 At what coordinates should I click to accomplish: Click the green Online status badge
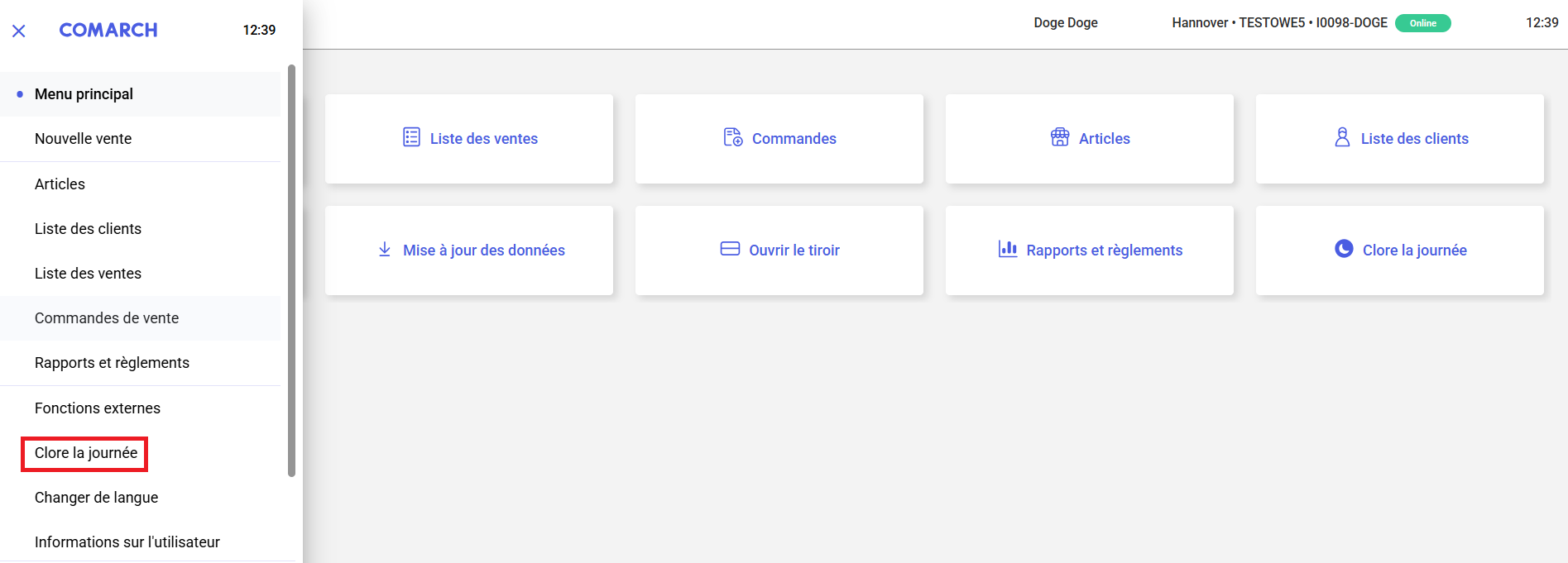pos(1422,23)
